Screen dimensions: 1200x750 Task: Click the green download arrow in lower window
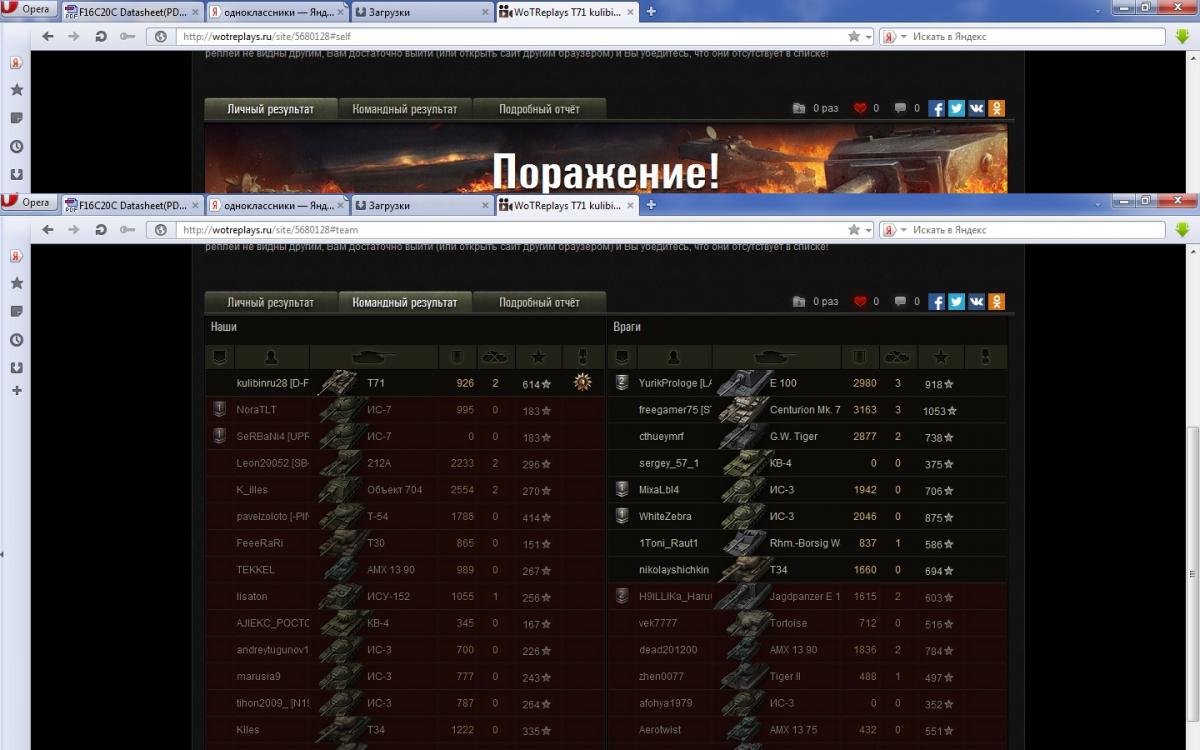[x=1183, y=230]
